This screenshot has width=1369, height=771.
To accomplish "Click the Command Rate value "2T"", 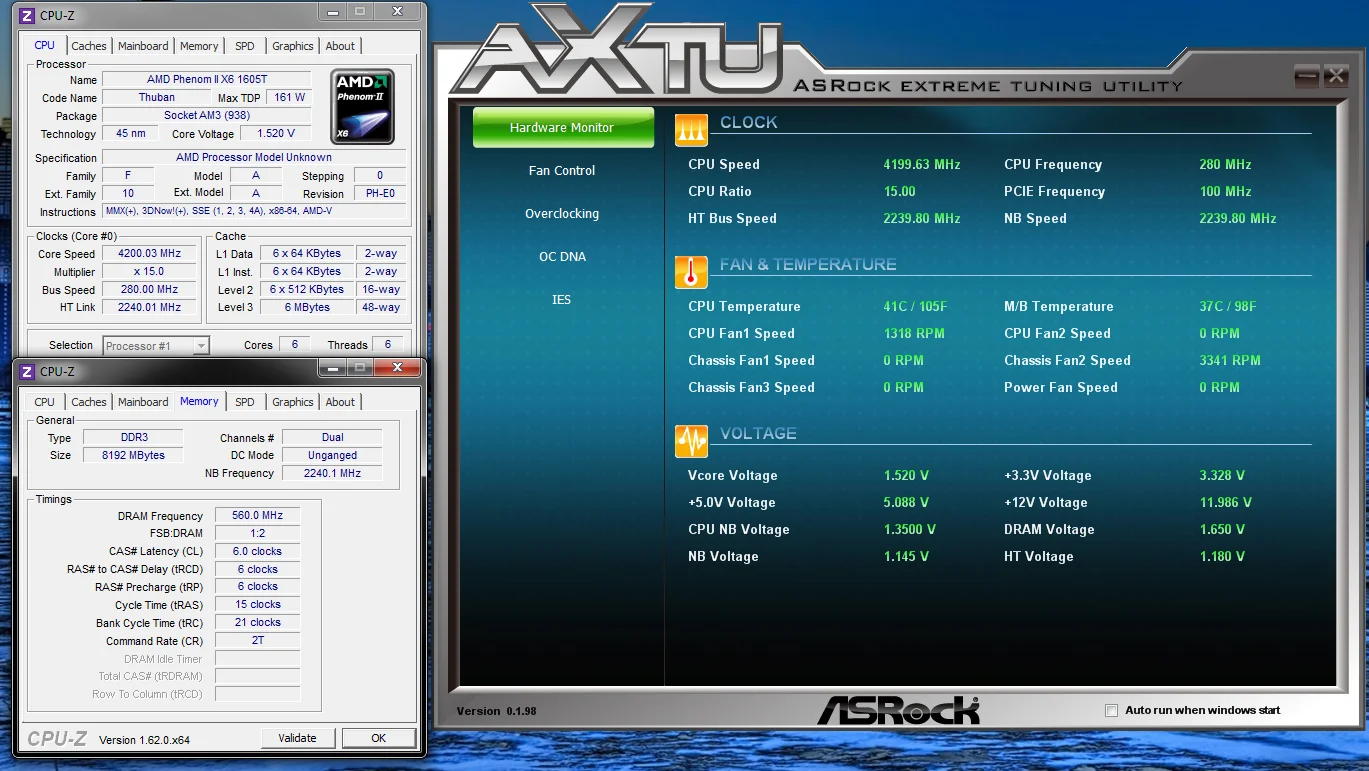I will (x=257, y=640).
